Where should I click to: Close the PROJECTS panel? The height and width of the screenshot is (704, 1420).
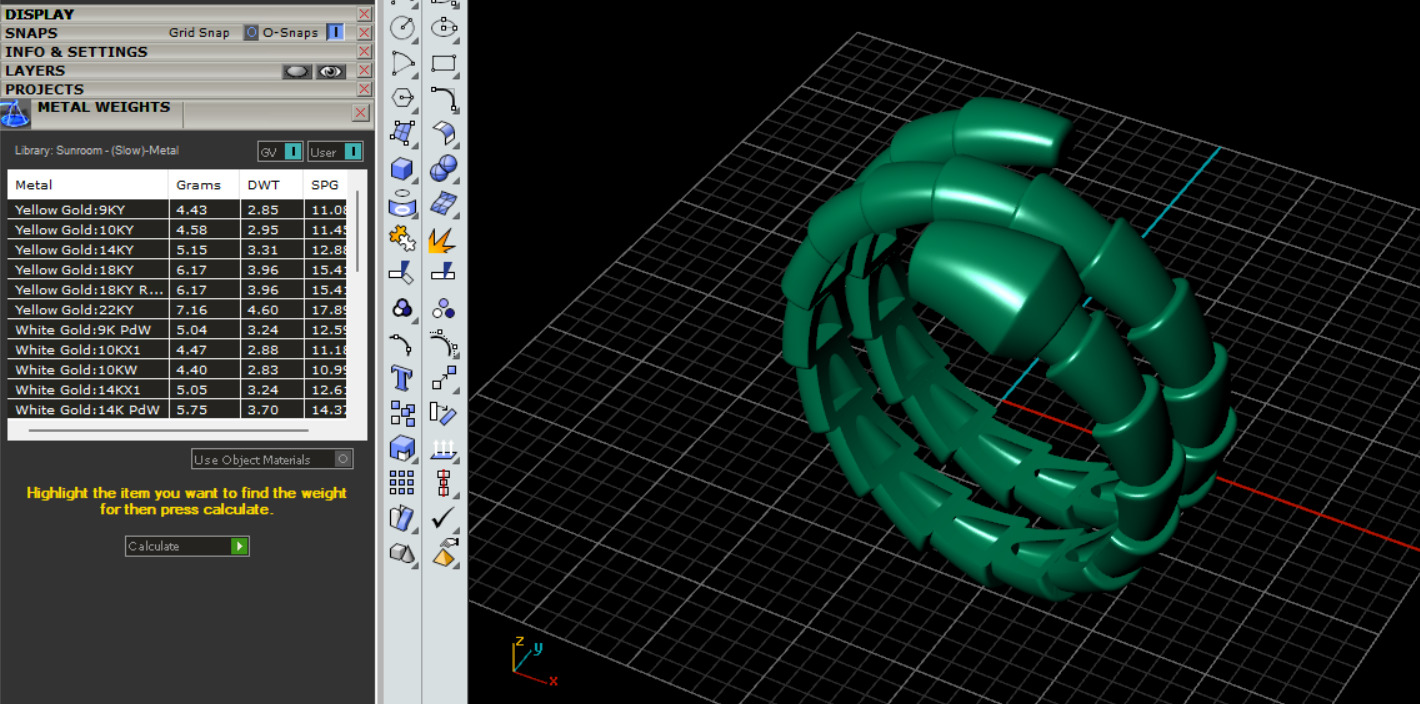pyautogui.click(x=364, y=89)
